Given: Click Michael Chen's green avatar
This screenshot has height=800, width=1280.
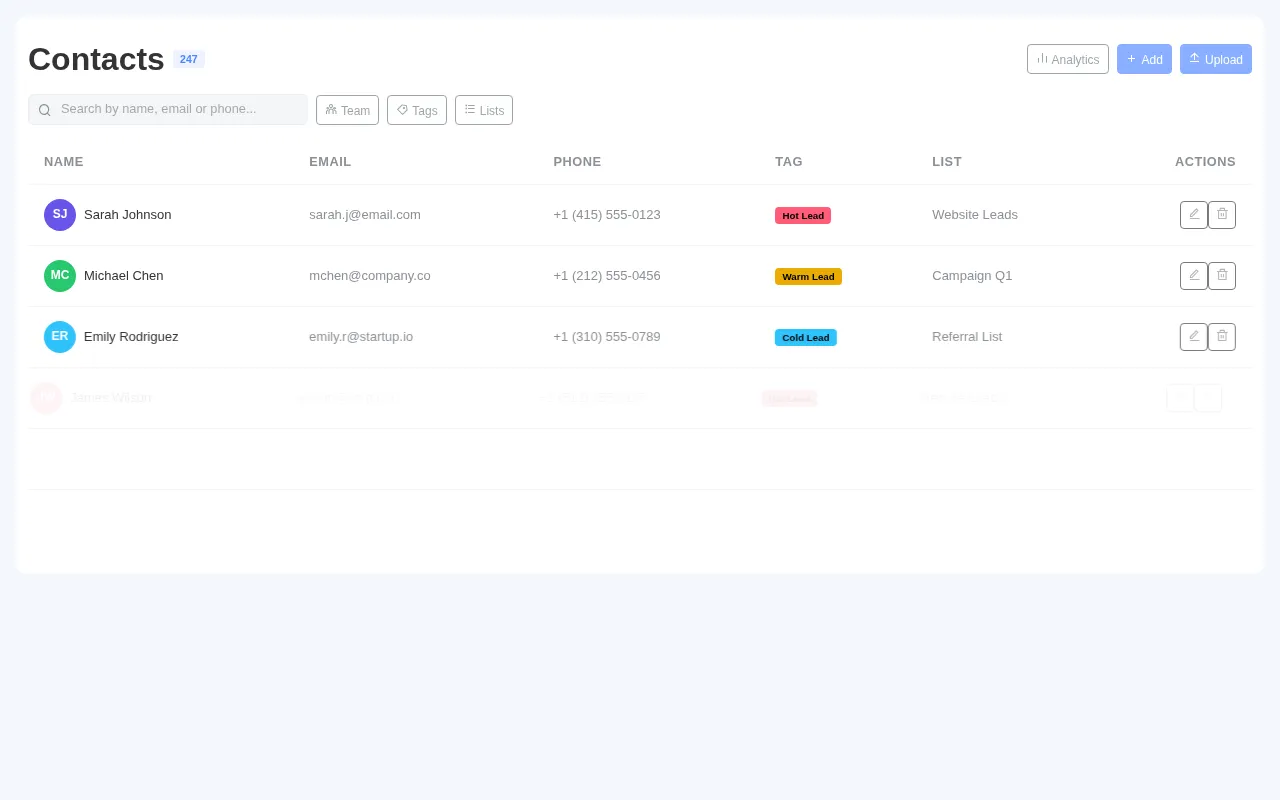Looking at the screenshot, I should (59, 275).
